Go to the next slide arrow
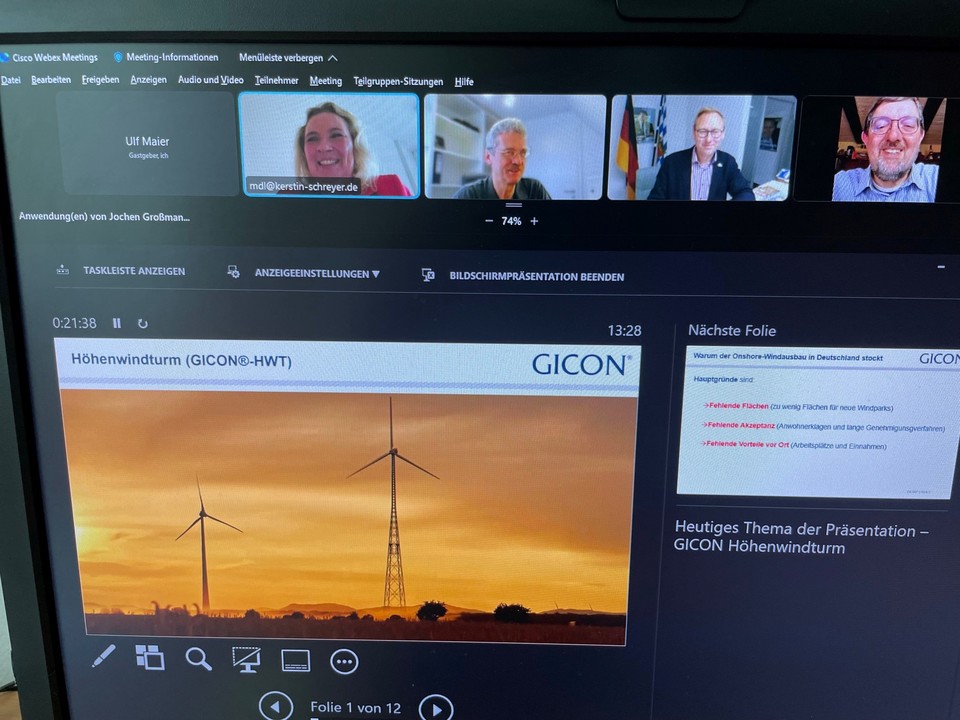Viewport: 960px width, 720px height. tap(435, 708)
